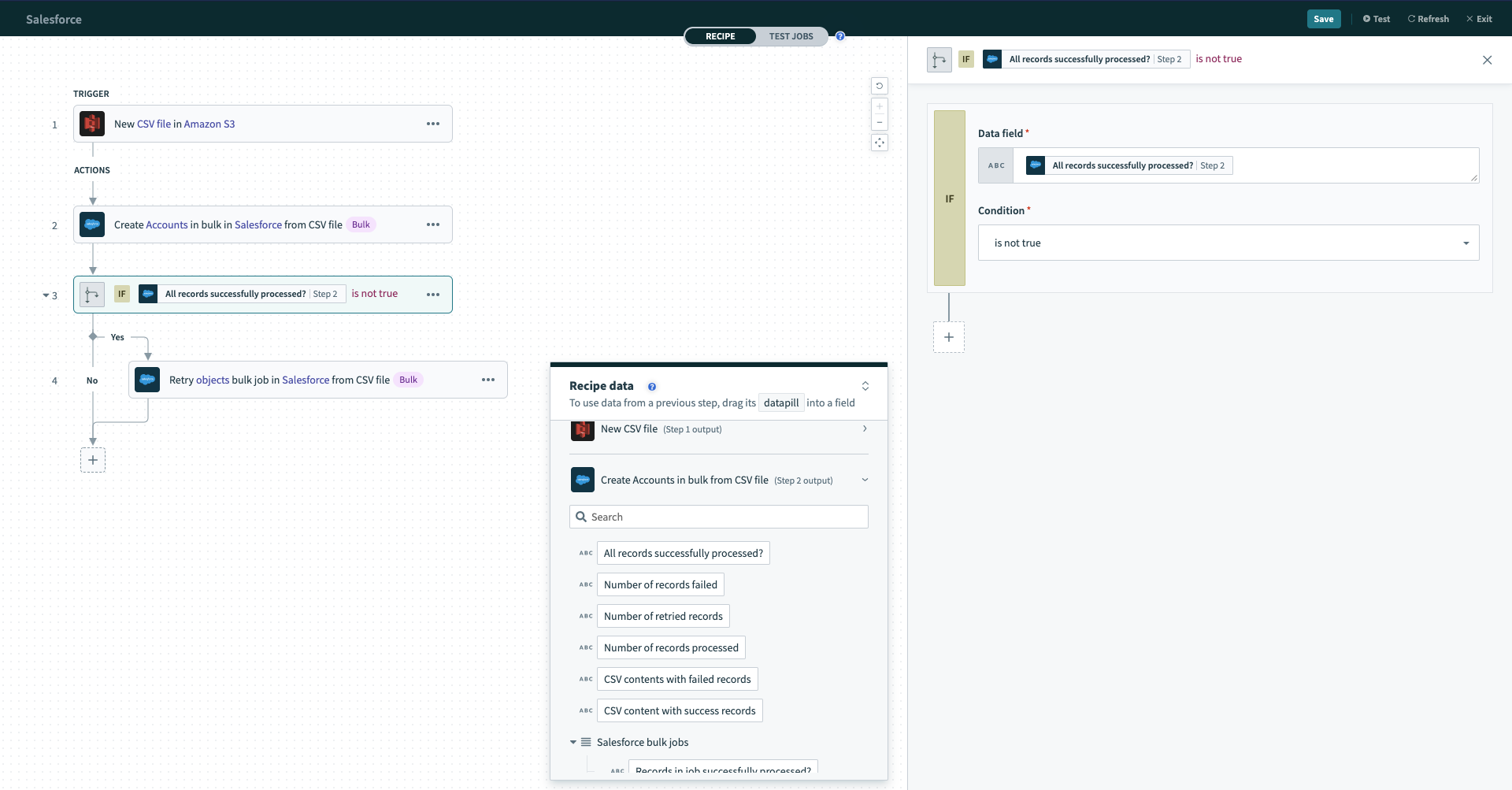Collapse the Salesforce bulk jobs list

point(573,742)
